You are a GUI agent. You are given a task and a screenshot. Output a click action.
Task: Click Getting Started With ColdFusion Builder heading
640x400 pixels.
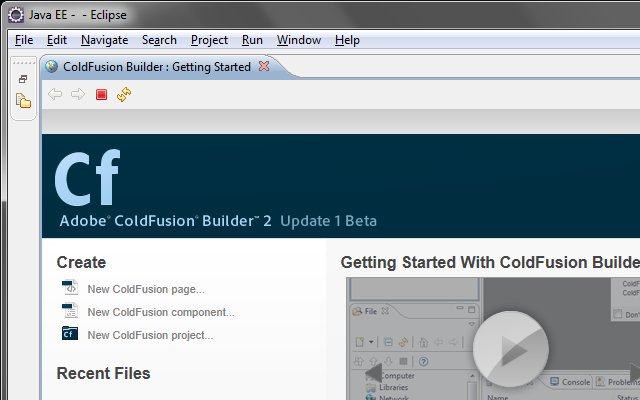tap(490, 262)
